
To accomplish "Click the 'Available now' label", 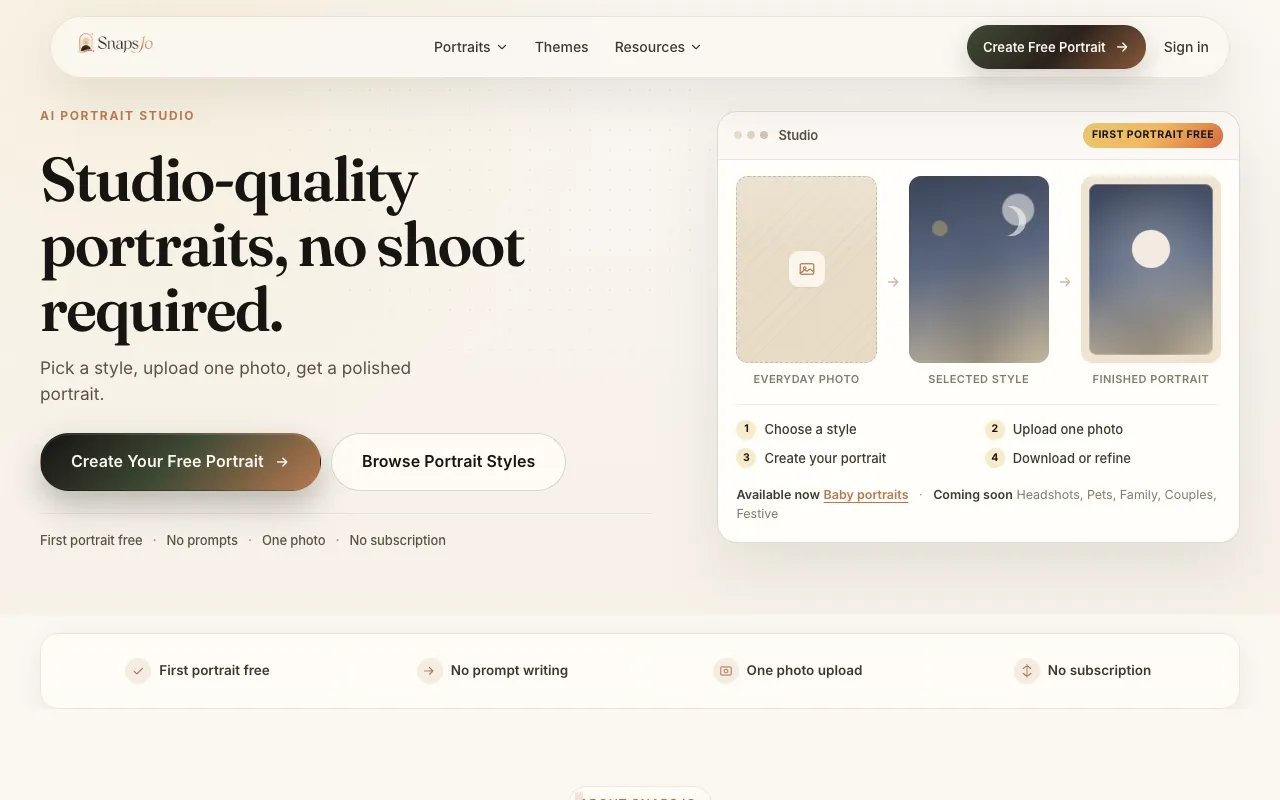I will pos(778,495).
